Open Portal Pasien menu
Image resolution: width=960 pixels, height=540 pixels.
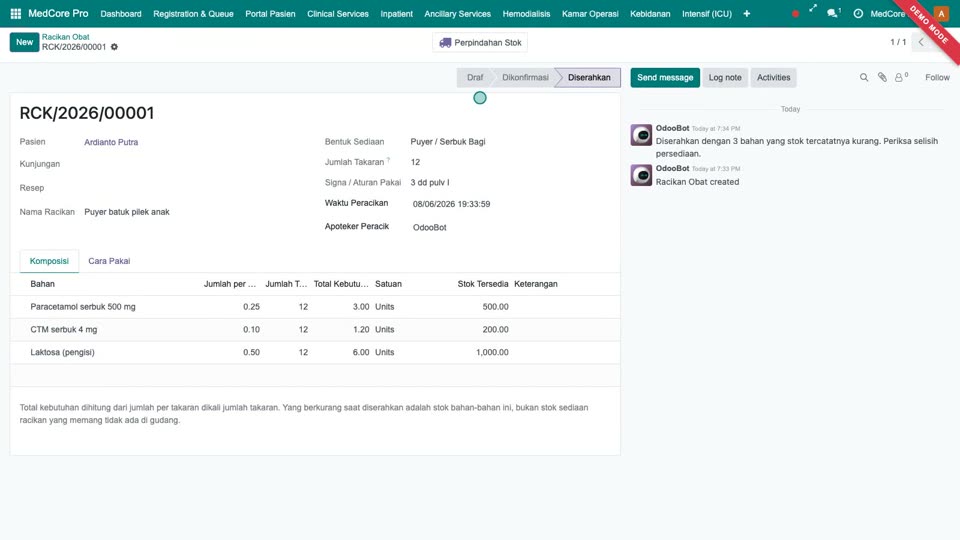click(270, 13)
